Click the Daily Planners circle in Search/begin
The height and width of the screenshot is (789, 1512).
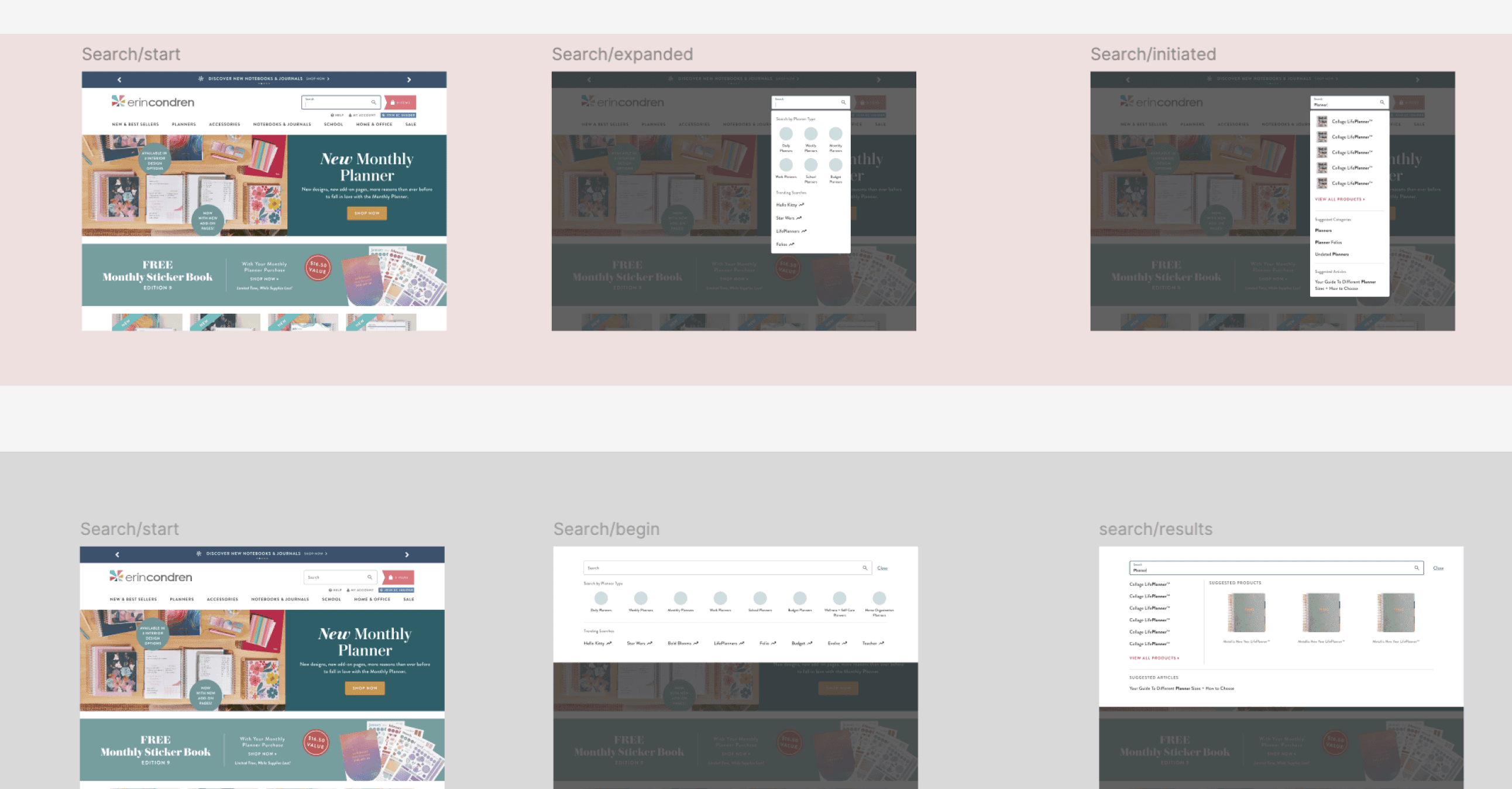(601, 598)
